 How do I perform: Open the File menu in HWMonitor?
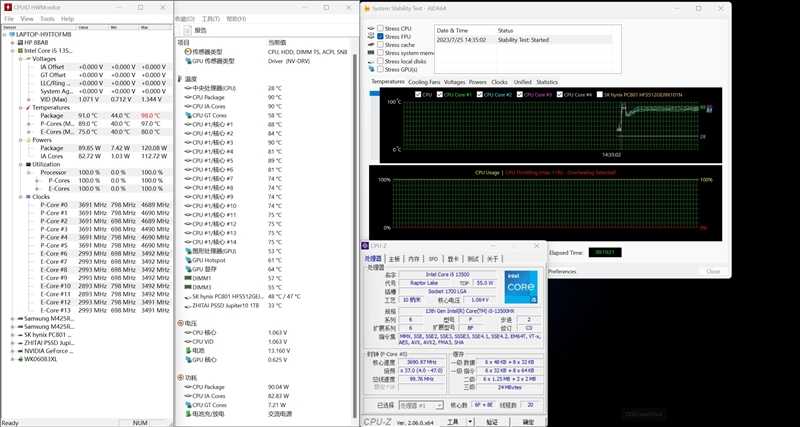(x=9, y=19)
